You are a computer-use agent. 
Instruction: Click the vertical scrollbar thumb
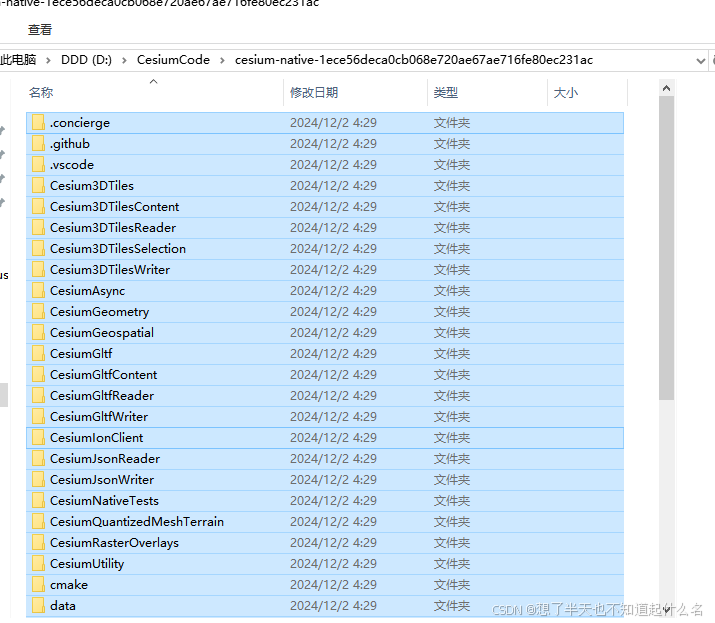point(666,249)
